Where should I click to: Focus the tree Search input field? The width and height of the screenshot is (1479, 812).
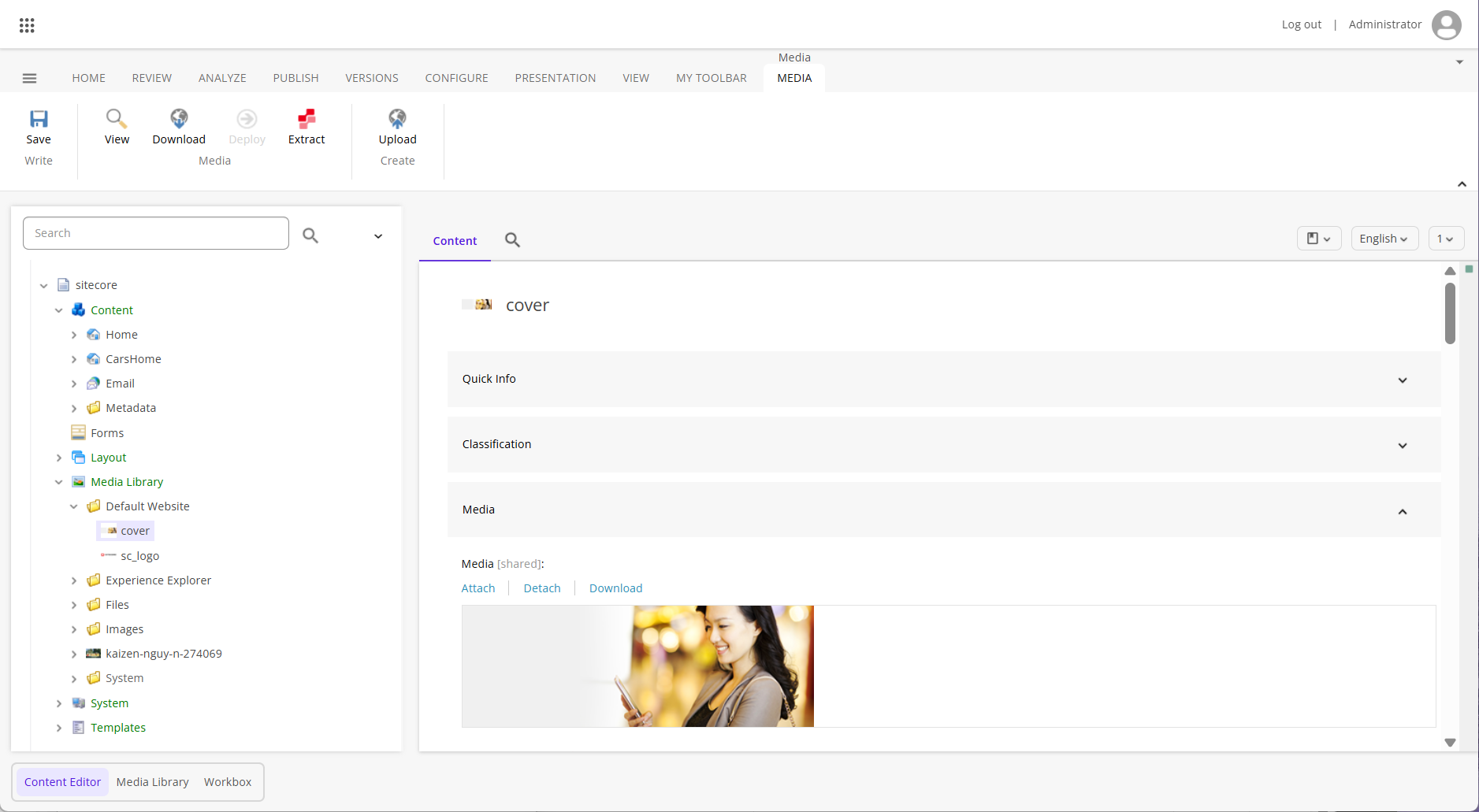(x=156, y=233)
